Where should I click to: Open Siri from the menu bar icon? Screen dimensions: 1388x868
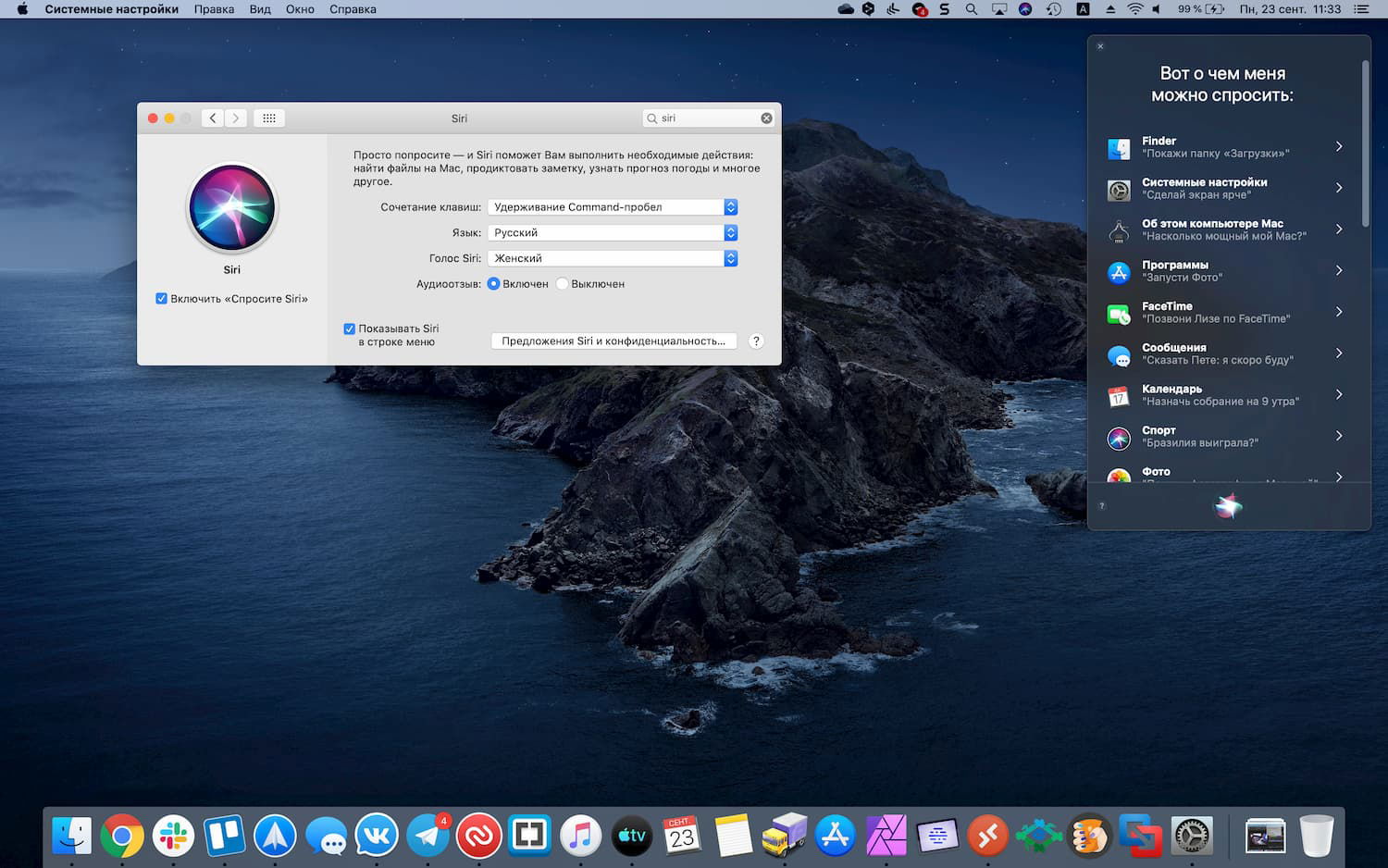1025,8
